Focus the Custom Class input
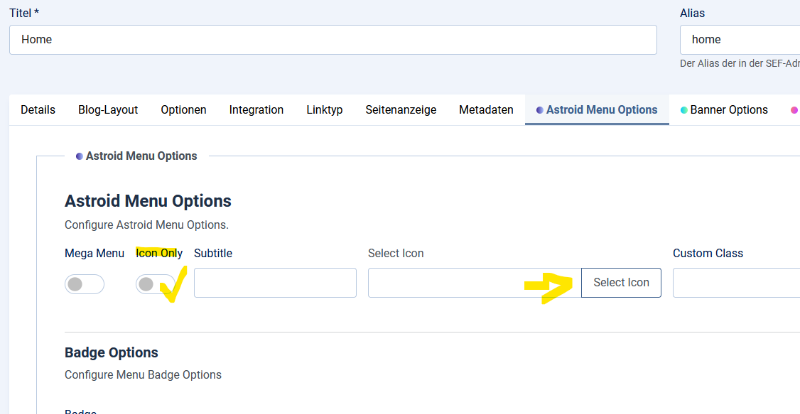800x414 pixels. tap(736, 283)
